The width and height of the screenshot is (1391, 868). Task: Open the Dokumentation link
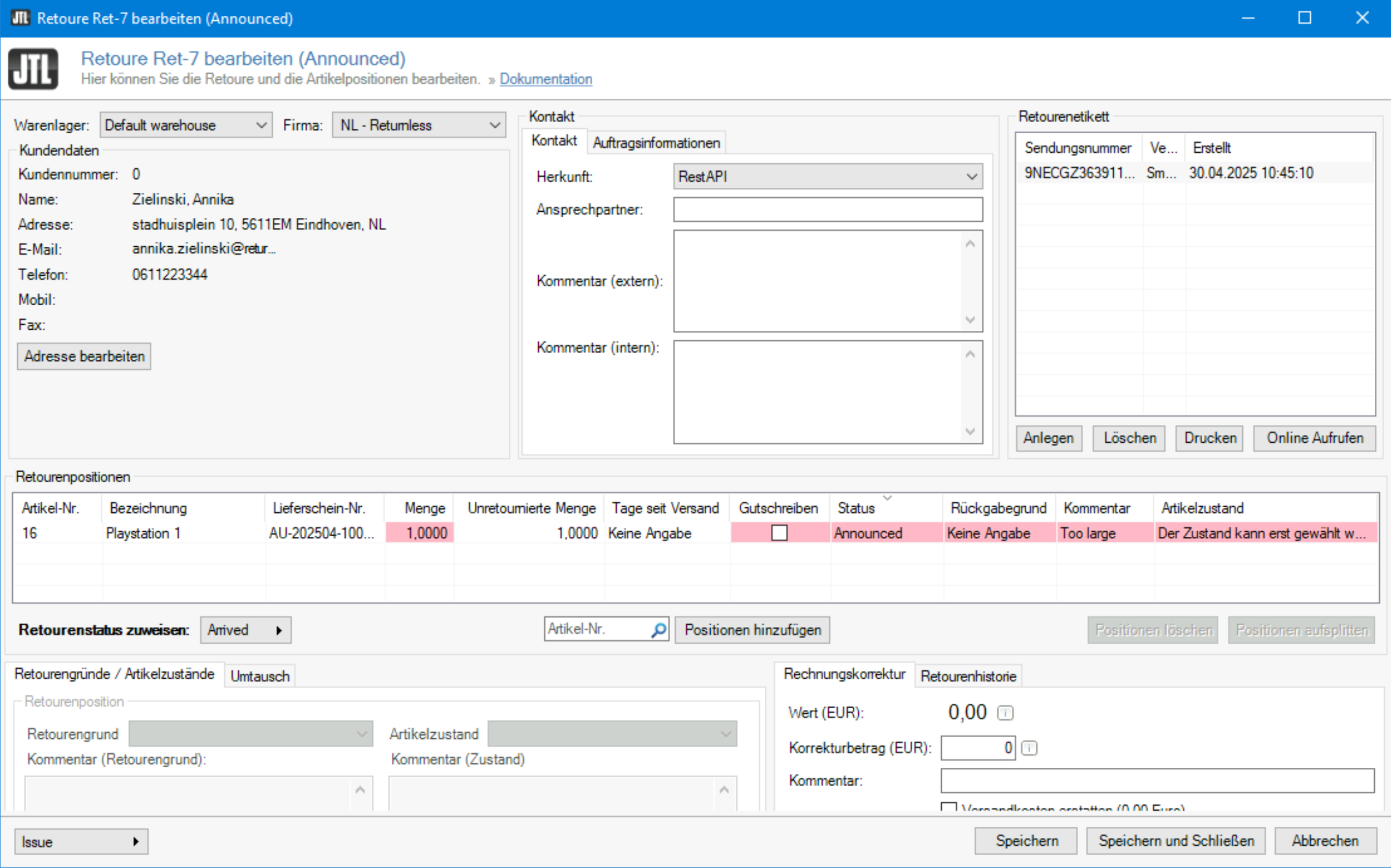(545, 79)
